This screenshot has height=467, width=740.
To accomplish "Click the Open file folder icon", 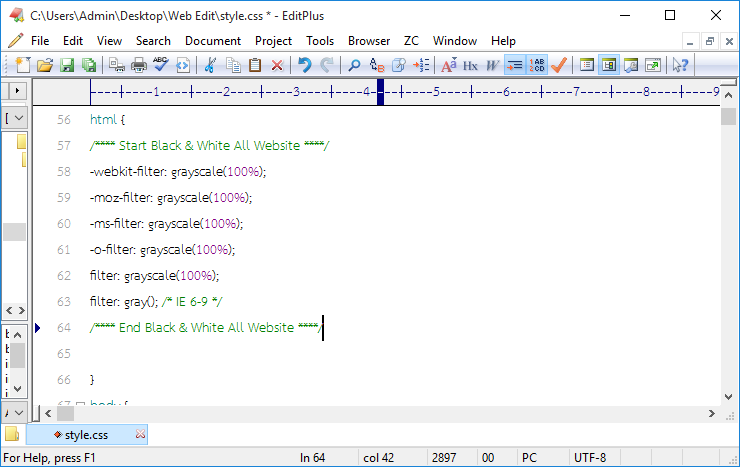I will click(44, 65).
